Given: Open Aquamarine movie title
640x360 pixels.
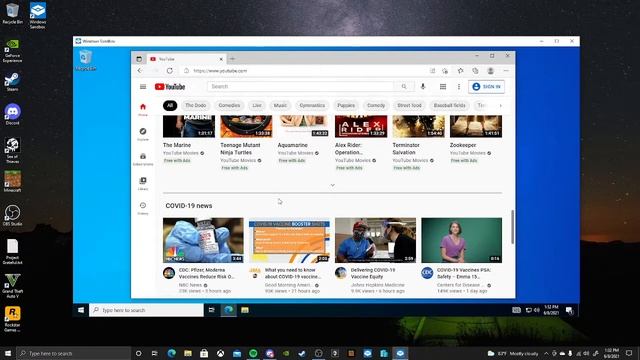Looking at the screenshot, I should (x=293, y=145).
